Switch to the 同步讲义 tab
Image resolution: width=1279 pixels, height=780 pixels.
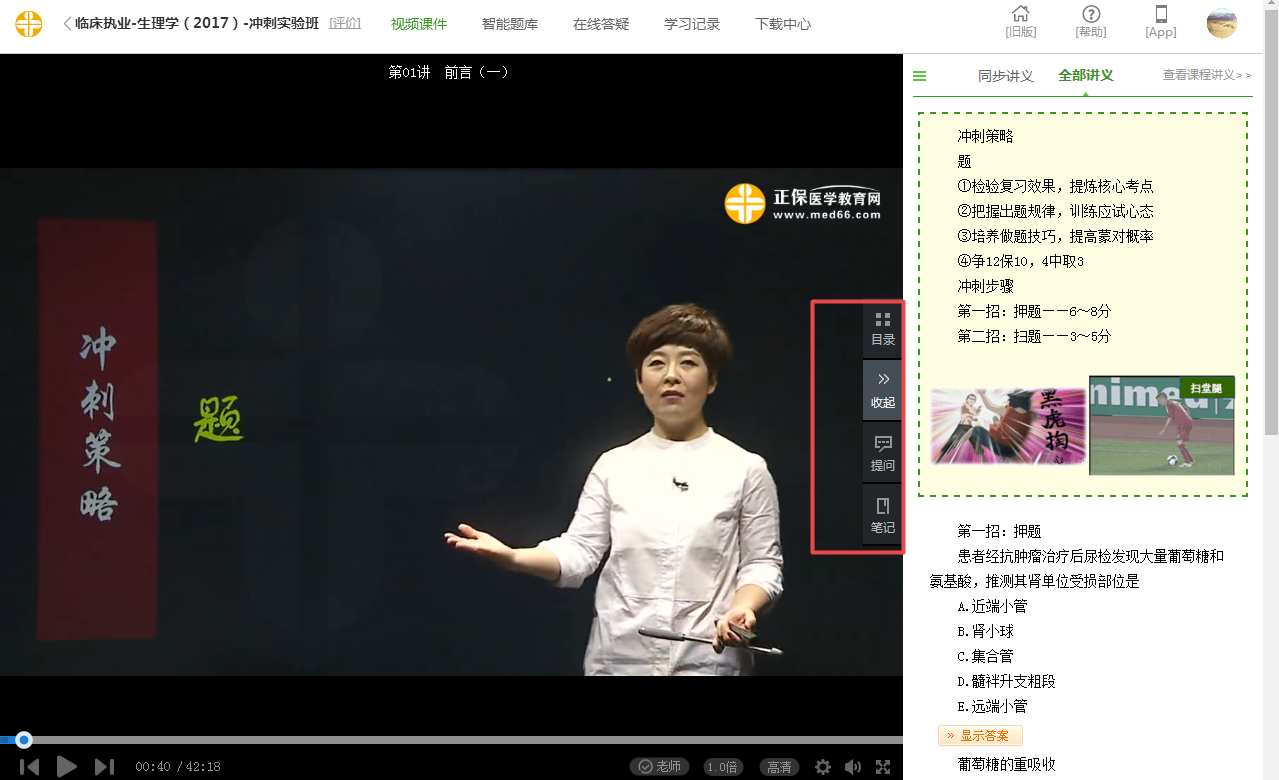[x=1005, y=76]
